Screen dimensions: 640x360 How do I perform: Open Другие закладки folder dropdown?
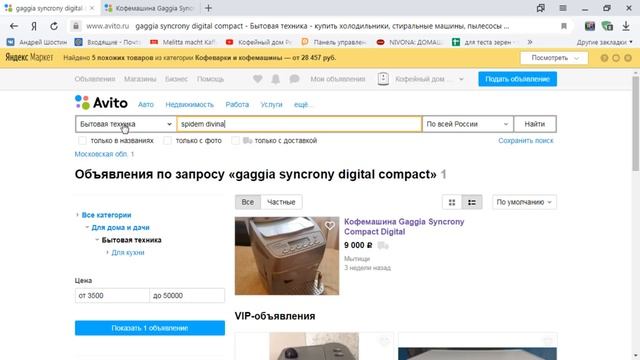[604, 42]
